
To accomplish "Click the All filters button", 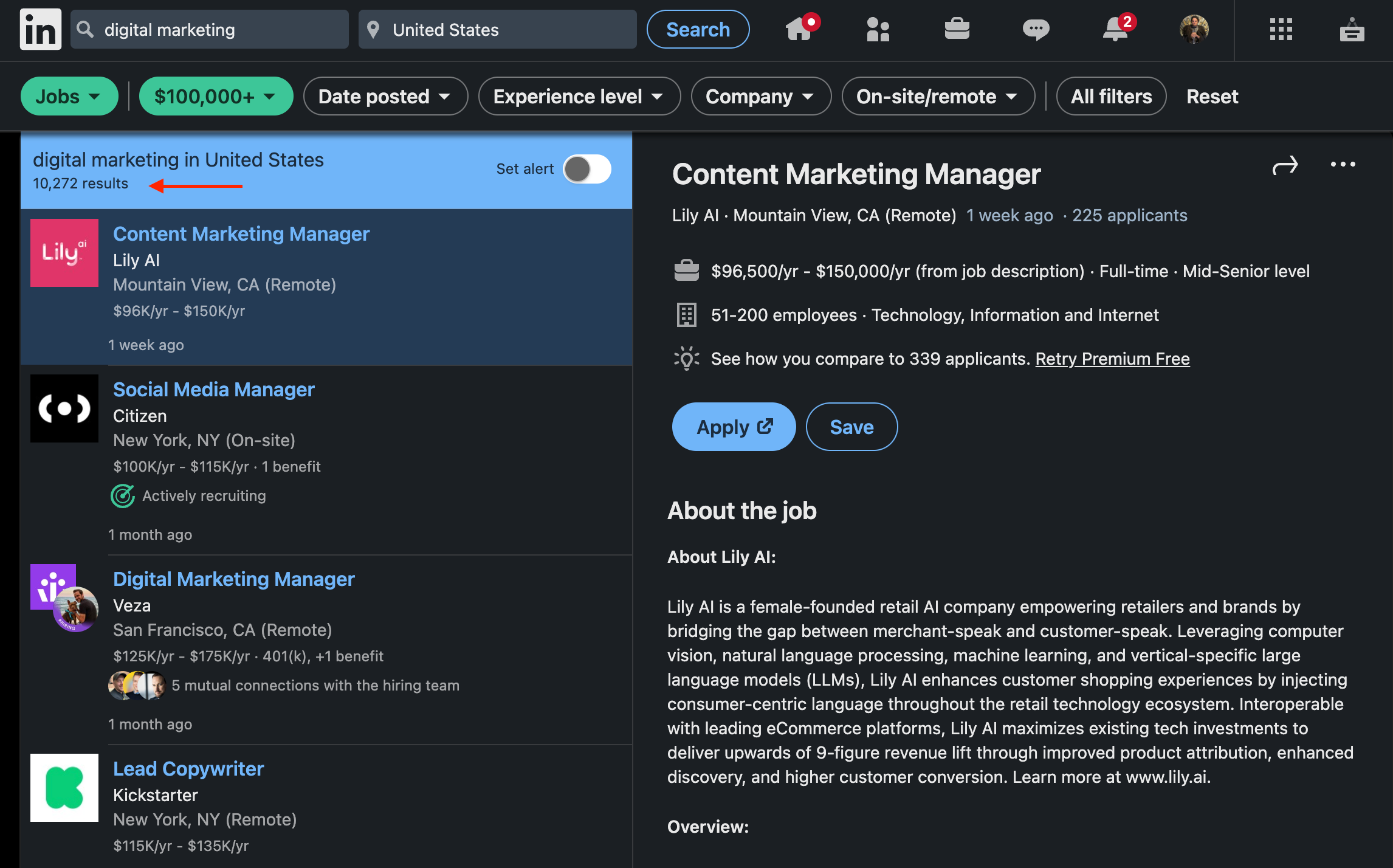I will point(1111,96).
